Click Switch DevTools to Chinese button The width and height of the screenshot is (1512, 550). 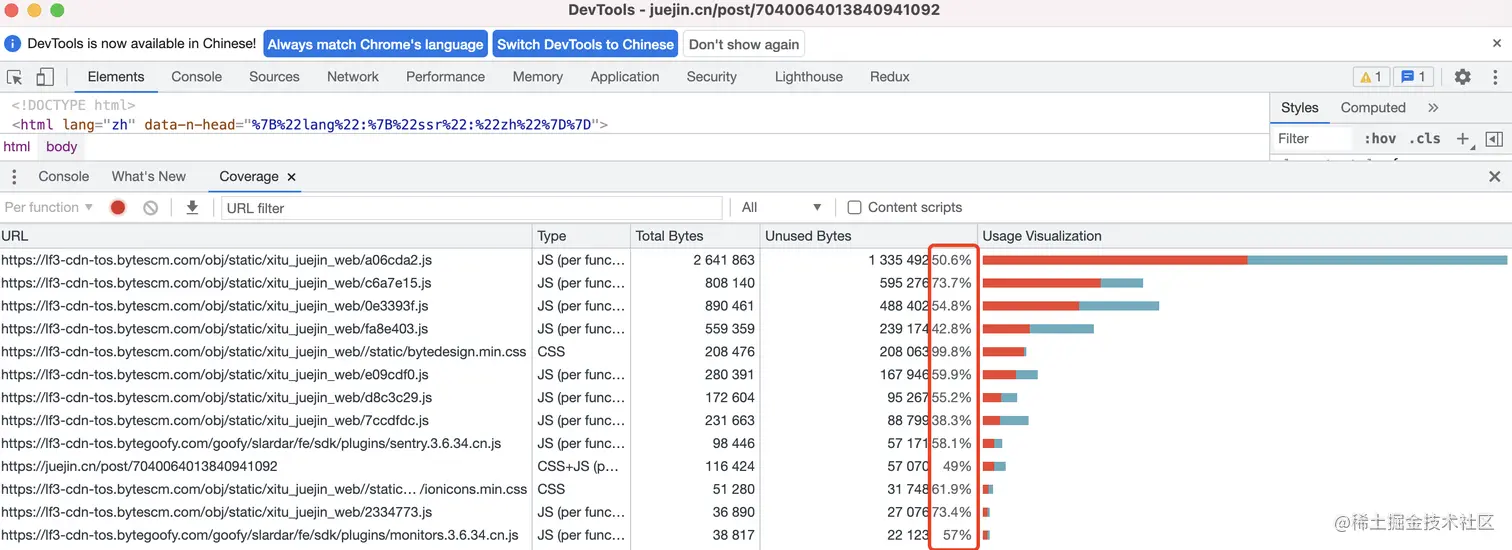pos(585,44)
